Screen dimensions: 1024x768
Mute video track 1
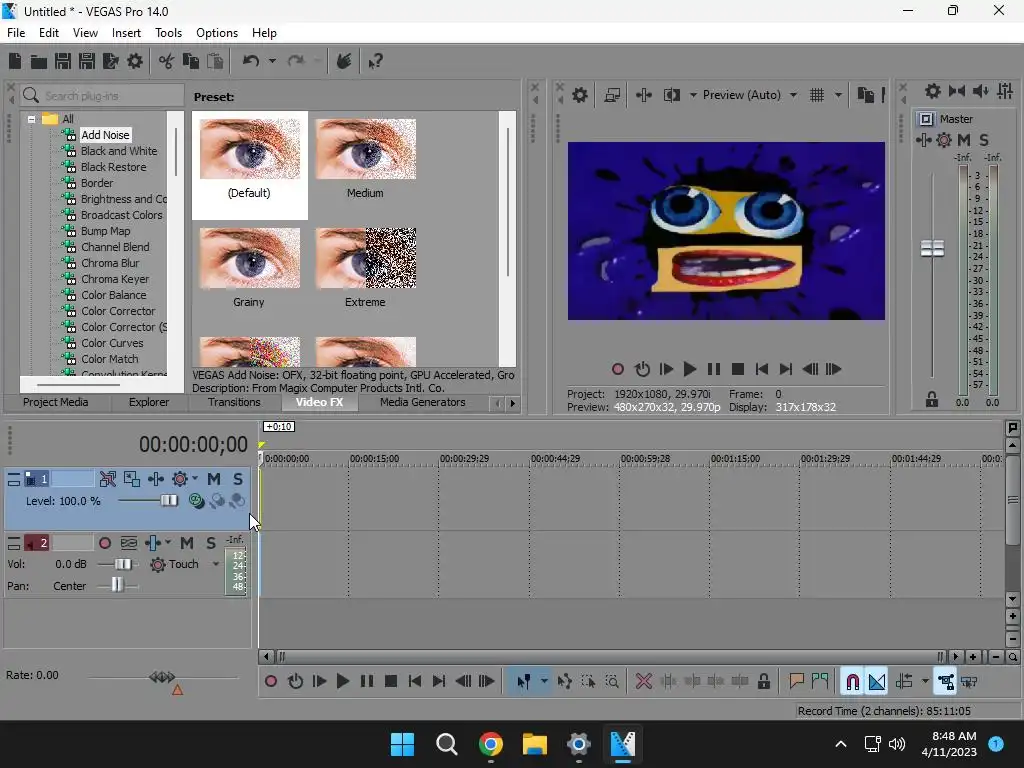(214, 479)
